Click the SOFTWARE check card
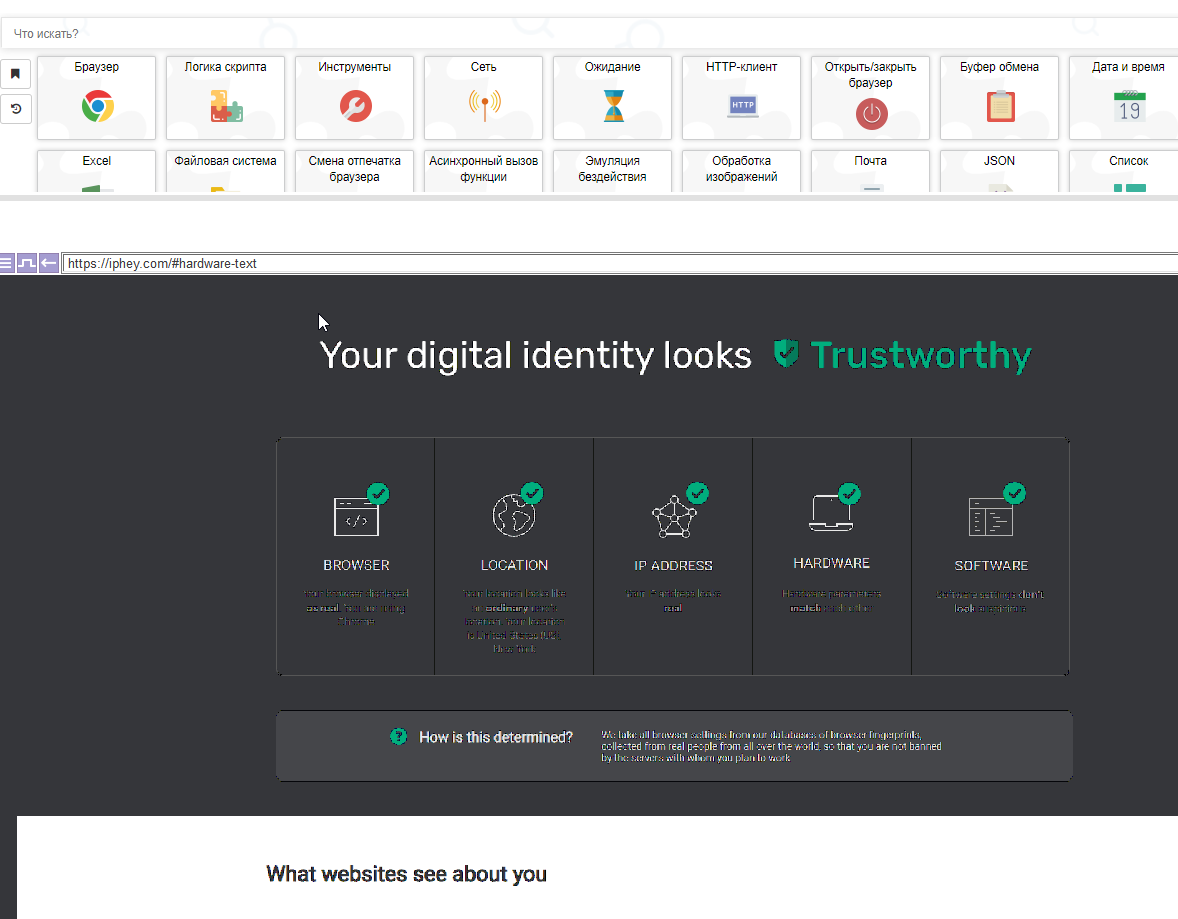The width and height of the screenshot is (1178, 919). pyautogui.click(x=990, y=556)
